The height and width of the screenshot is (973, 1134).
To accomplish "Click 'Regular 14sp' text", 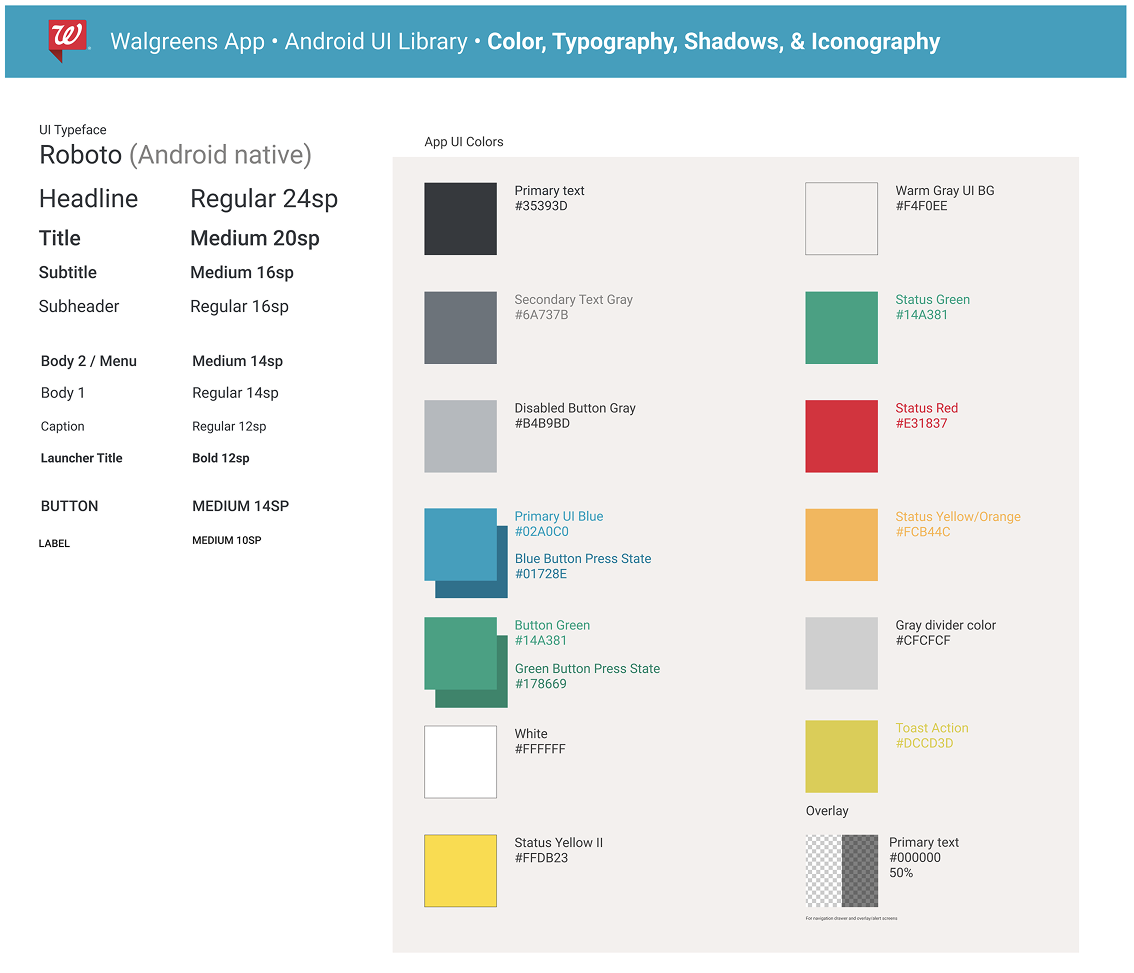I will (235, 393).
